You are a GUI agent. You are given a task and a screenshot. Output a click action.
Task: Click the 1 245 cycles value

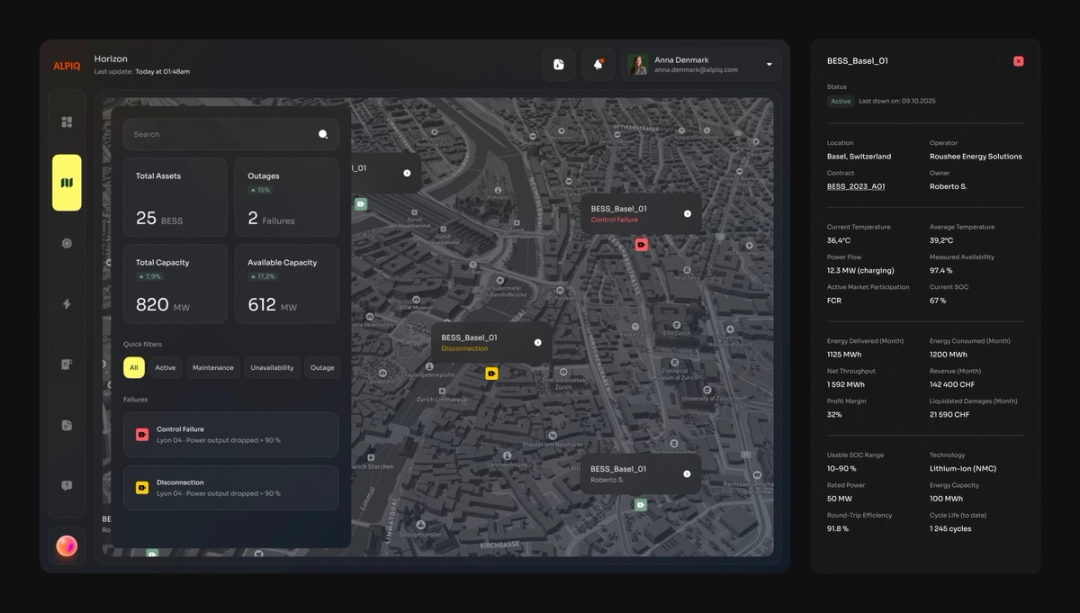tap(951, 529)
